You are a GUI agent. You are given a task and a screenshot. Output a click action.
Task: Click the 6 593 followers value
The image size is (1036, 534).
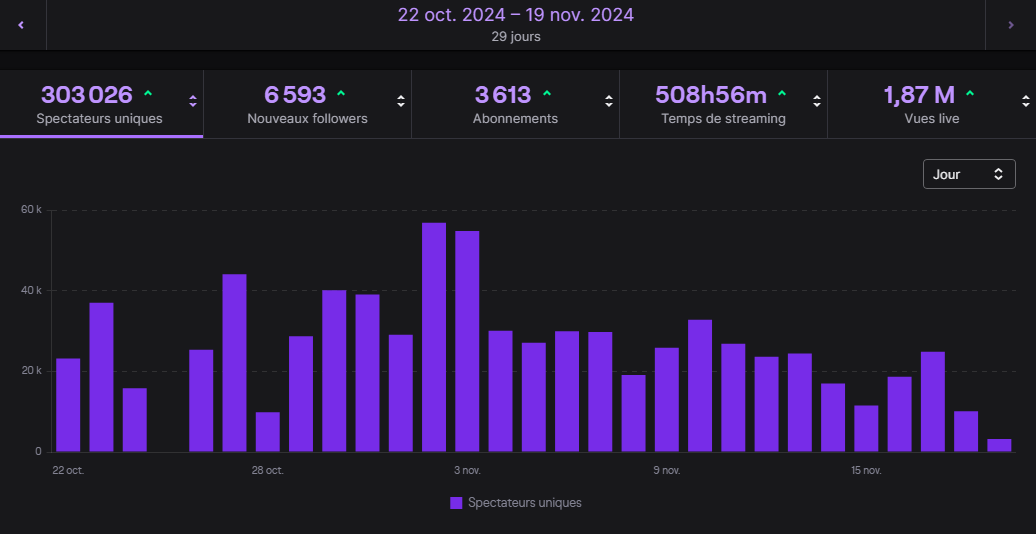click(295, 95)
